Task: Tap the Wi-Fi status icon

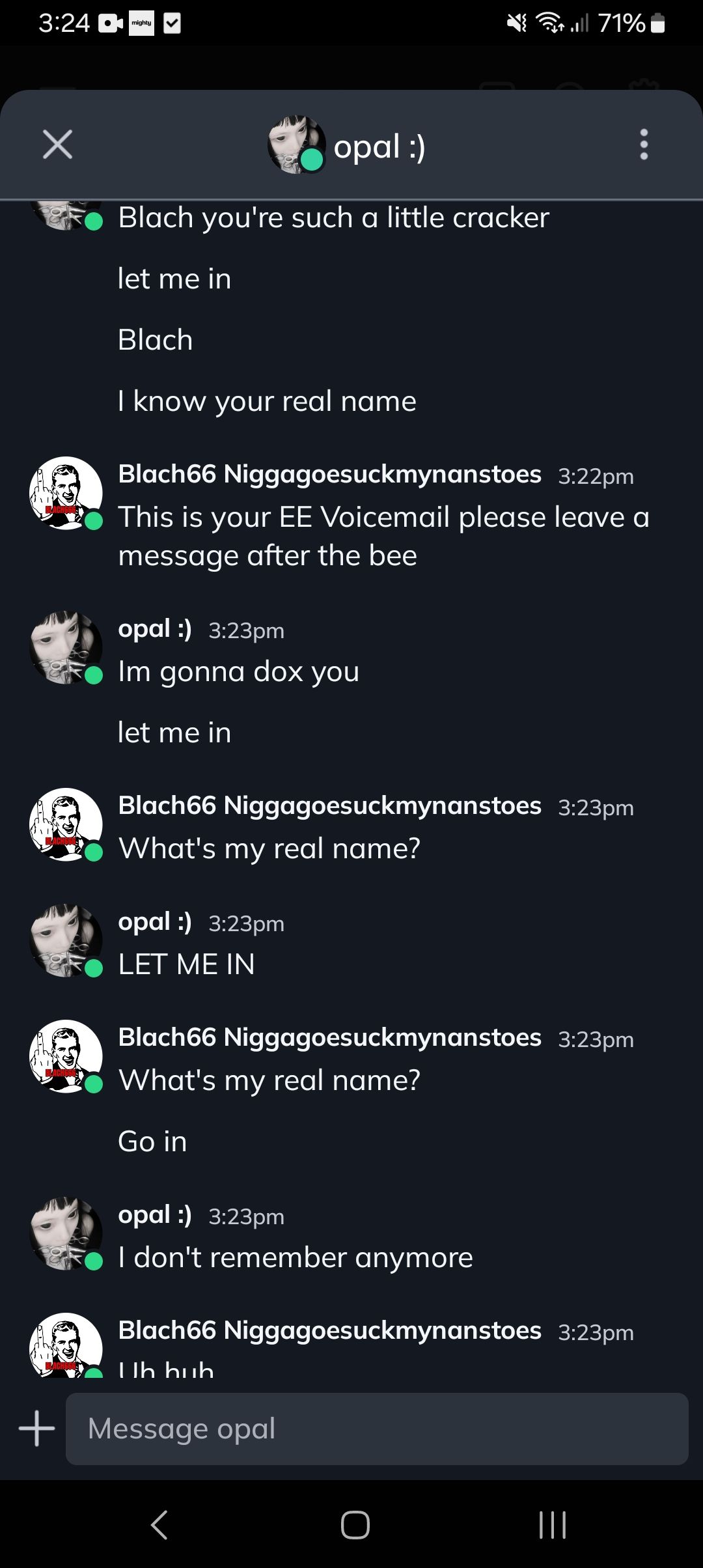Action: point(549,23)
